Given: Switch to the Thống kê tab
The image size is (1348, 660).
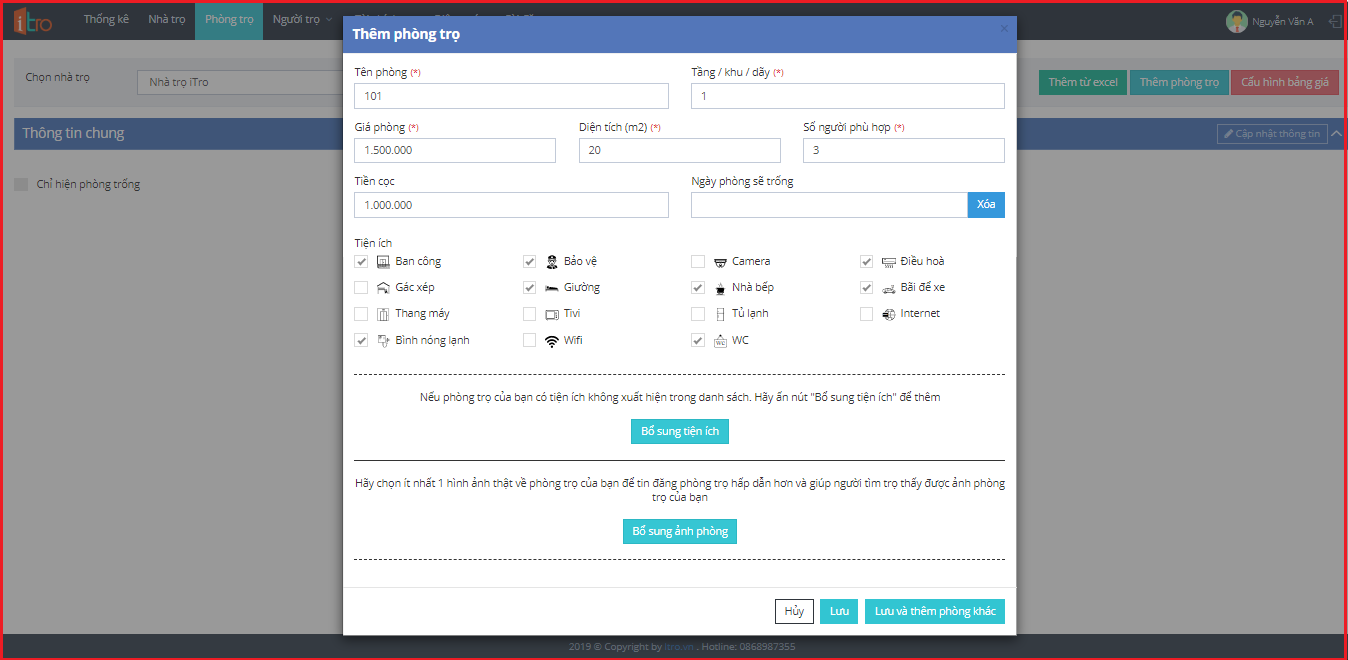Looking at the screenshot, I should [106, 20].
